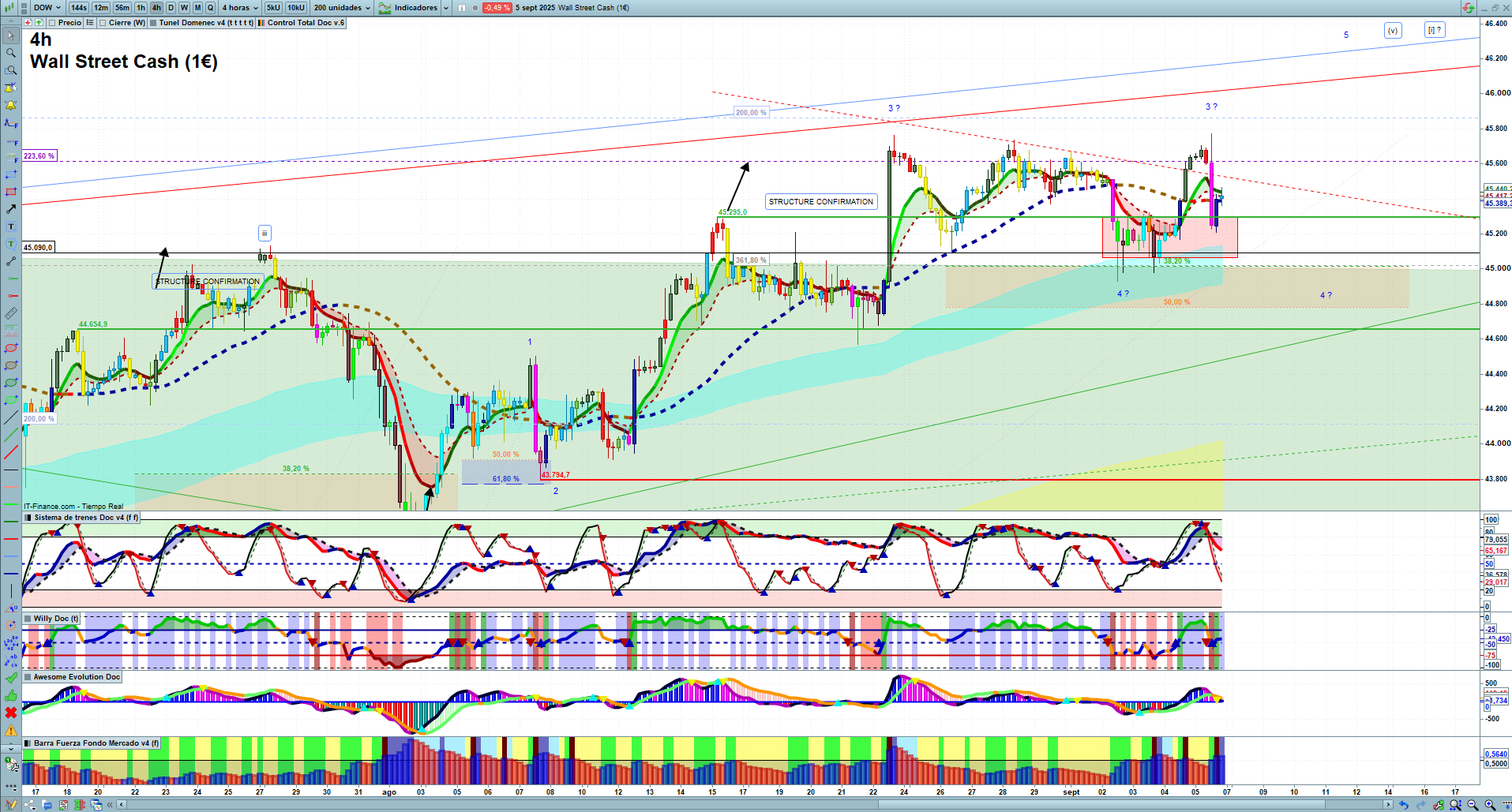
Task: Switch to the daily D timeframe
Action: (171, 8)
